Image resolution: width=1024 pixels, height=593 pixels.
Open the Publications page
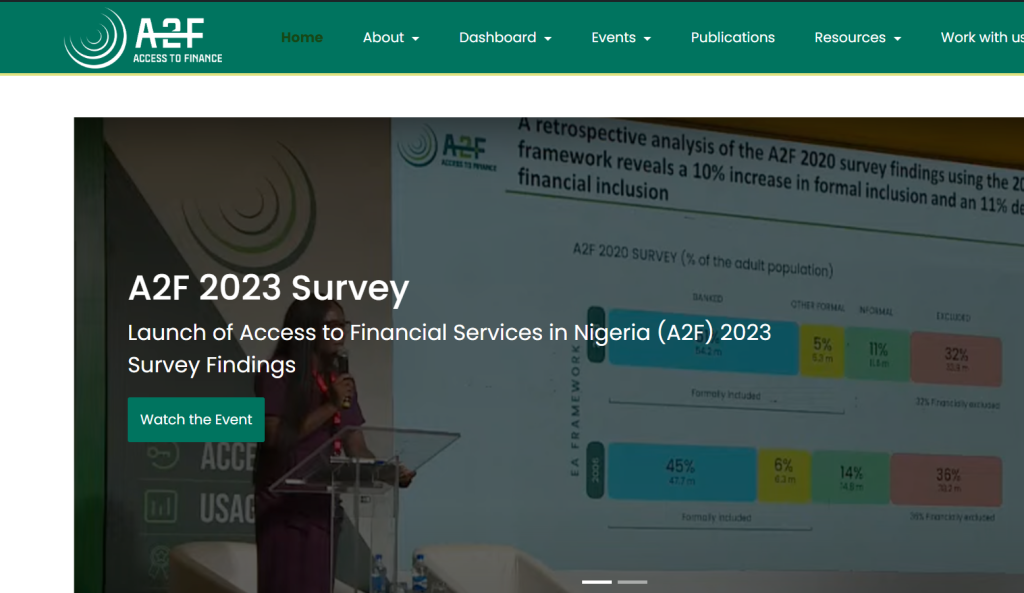point(733,37)
